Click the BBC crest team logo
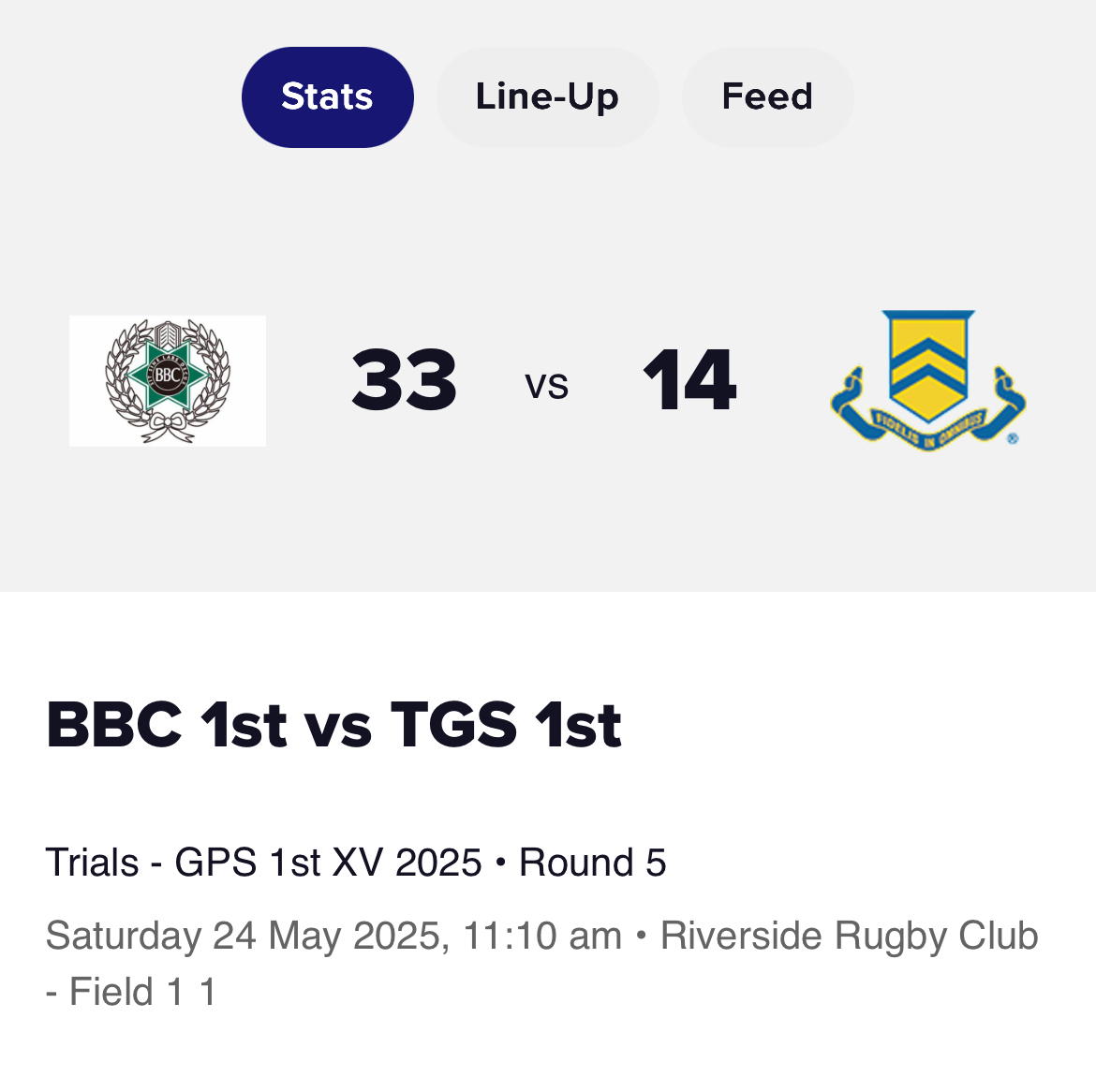 point(168,381)
